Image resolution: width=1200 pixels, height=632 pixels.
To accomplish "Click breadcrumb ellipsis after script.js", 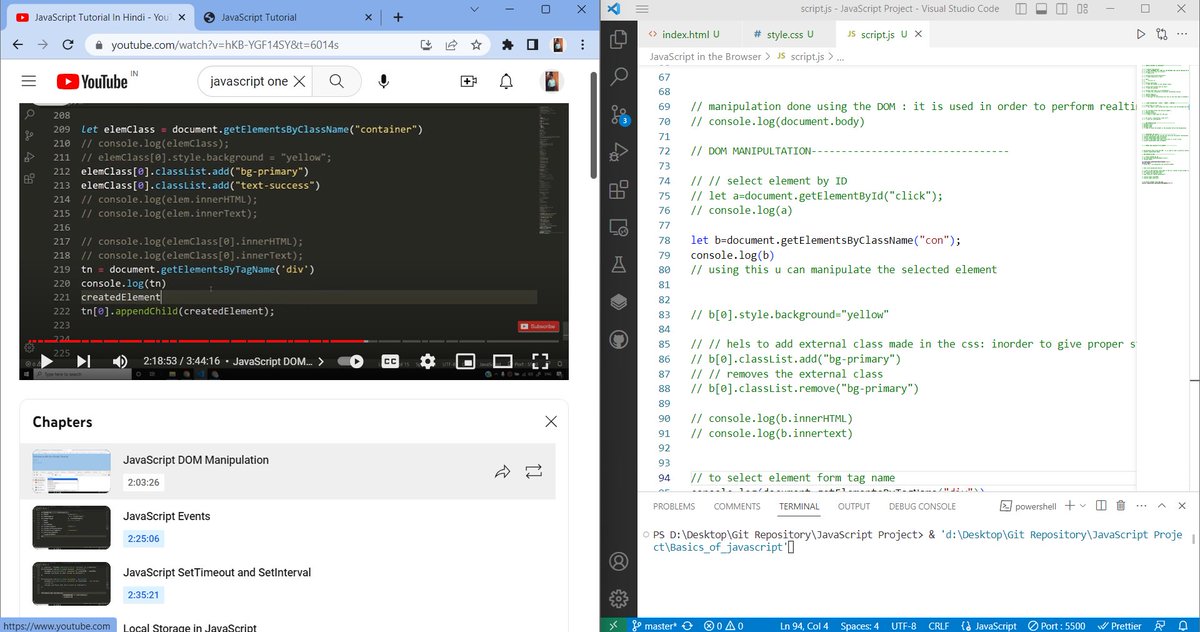I will pyautogui.click(x=840, y=57).
